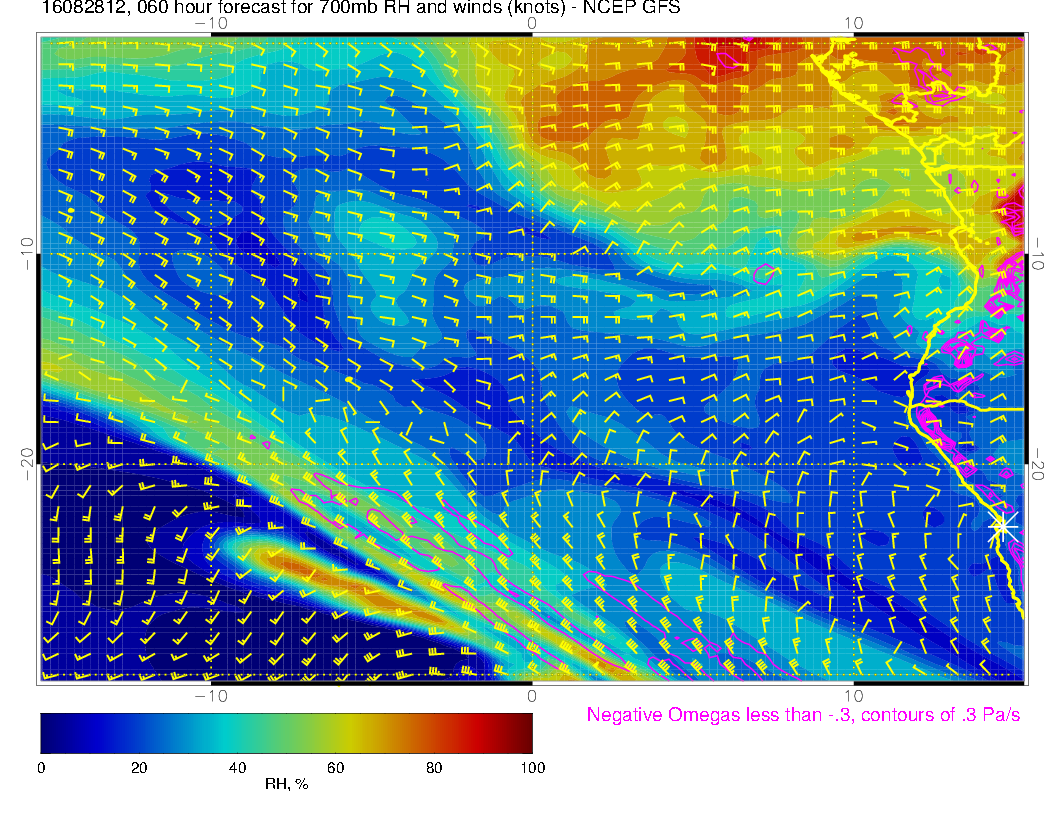Click the '-20' latitude label on left axis

(x=27, y=464)
